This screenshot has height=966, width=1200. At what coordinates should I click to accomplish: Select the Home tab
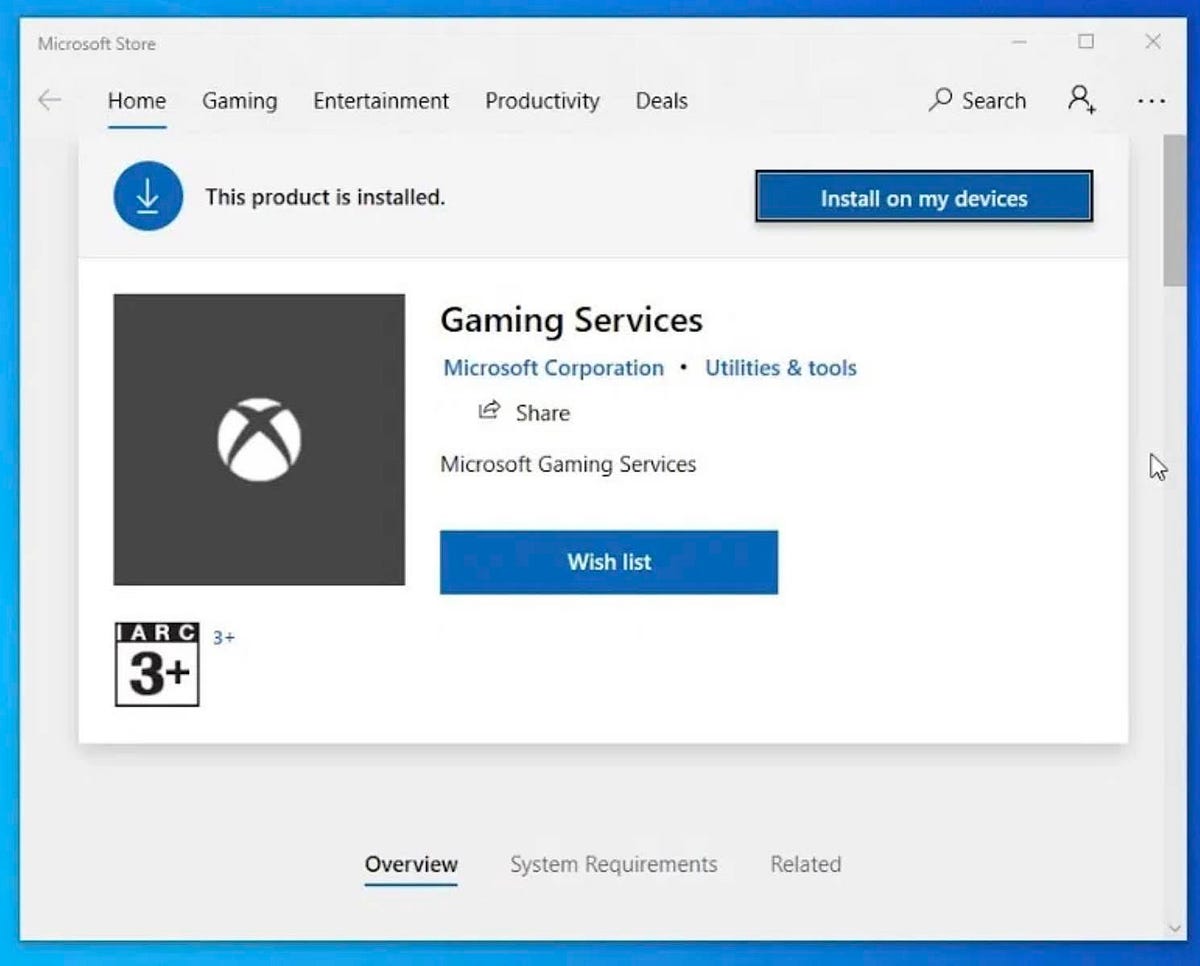[x=137, y=101]
